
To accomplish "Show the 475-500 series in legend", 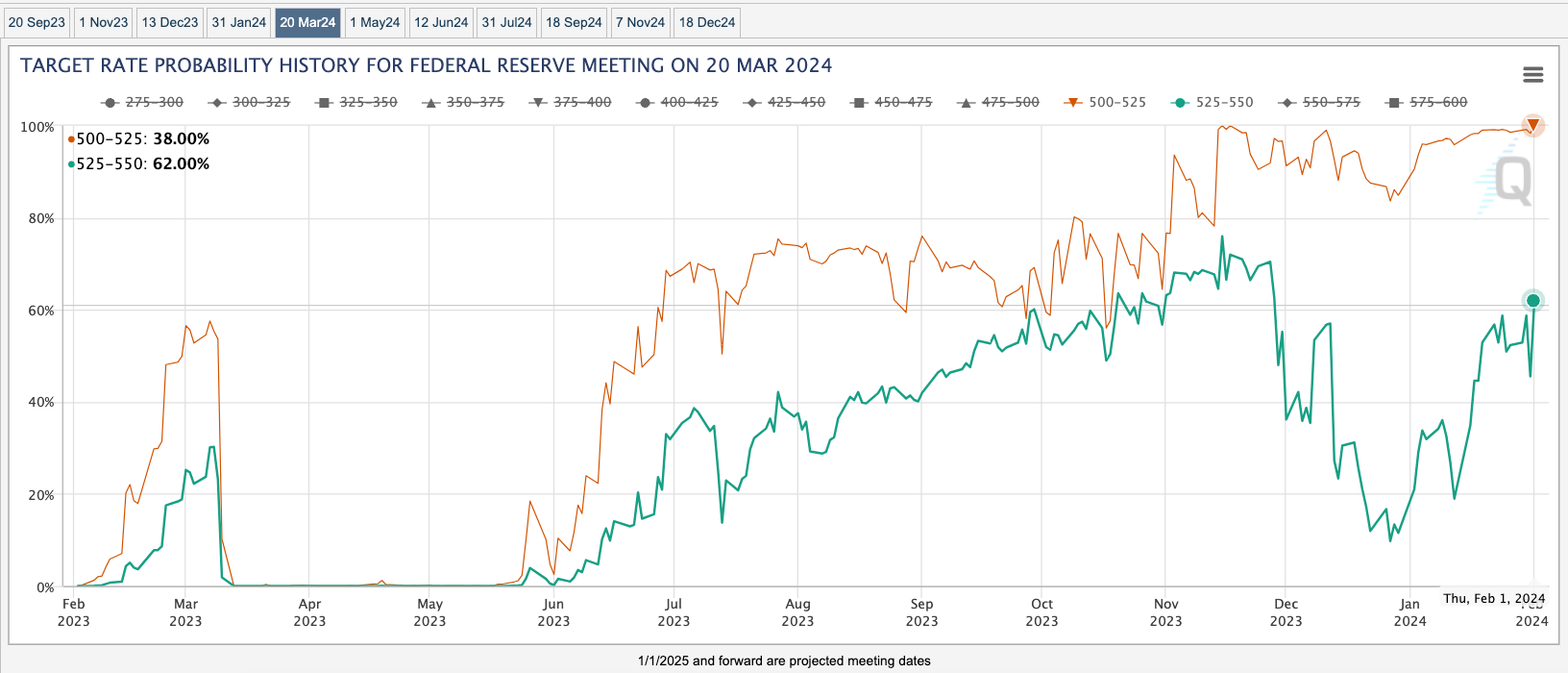I will (999, 102).
